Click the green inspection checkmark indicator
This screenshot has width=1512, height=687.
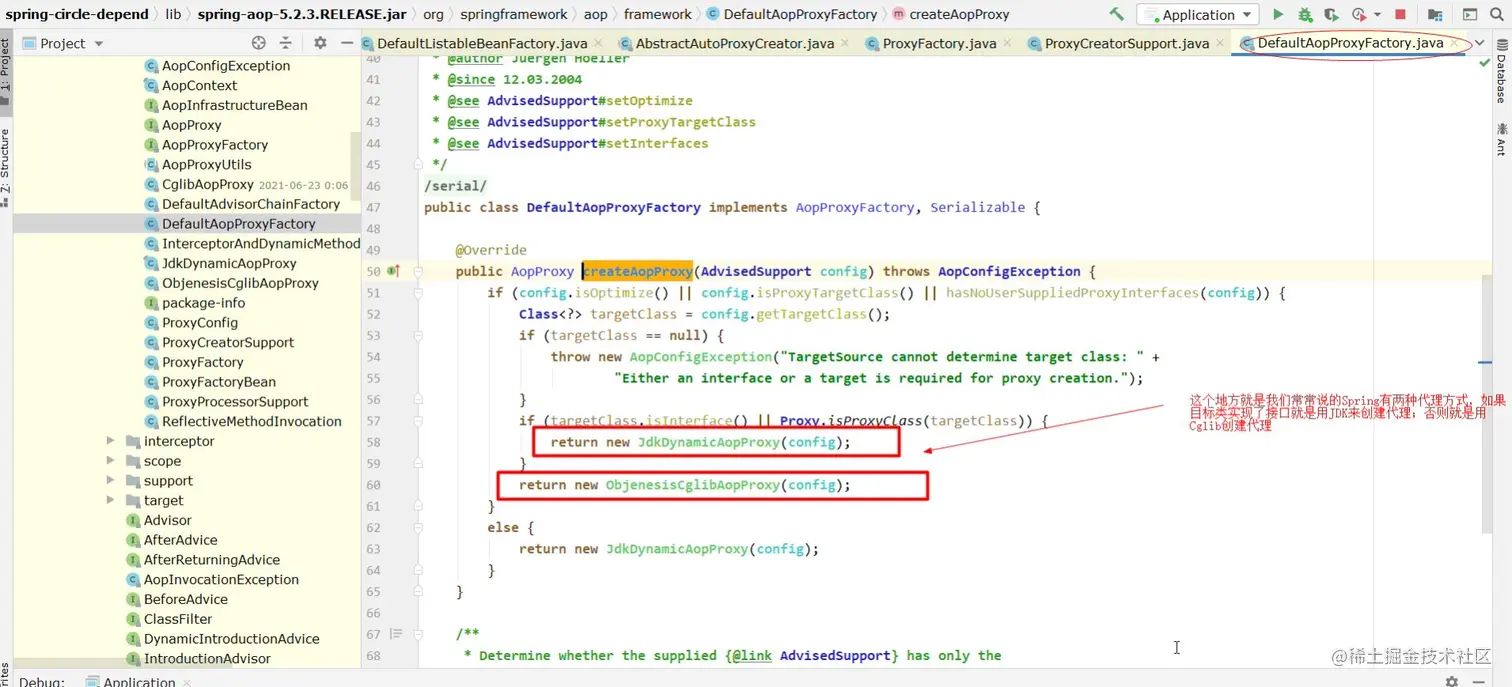pyautogui.click(x=1485, y=63)
